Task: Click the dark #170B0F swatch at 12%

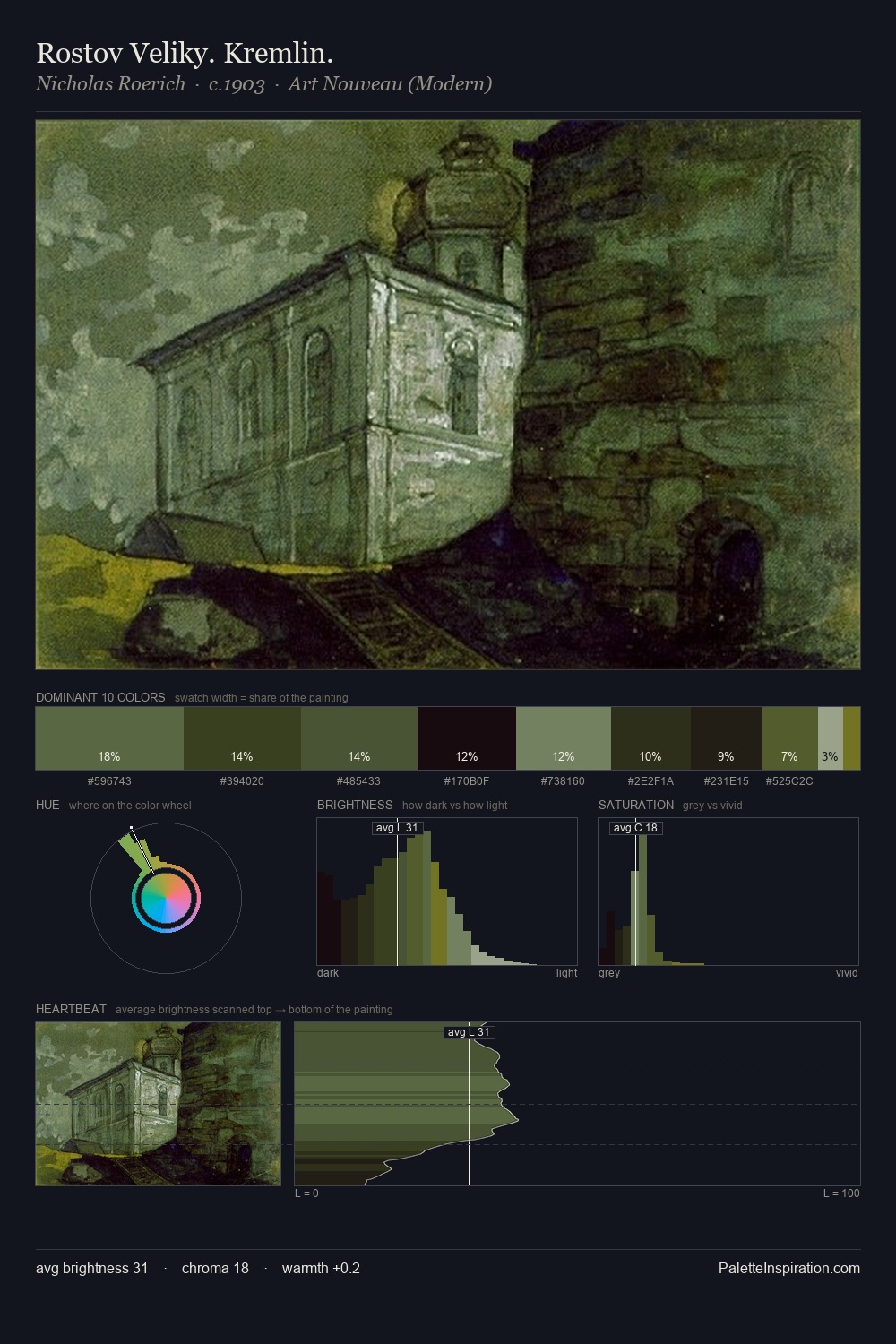Action: point(467,738)
